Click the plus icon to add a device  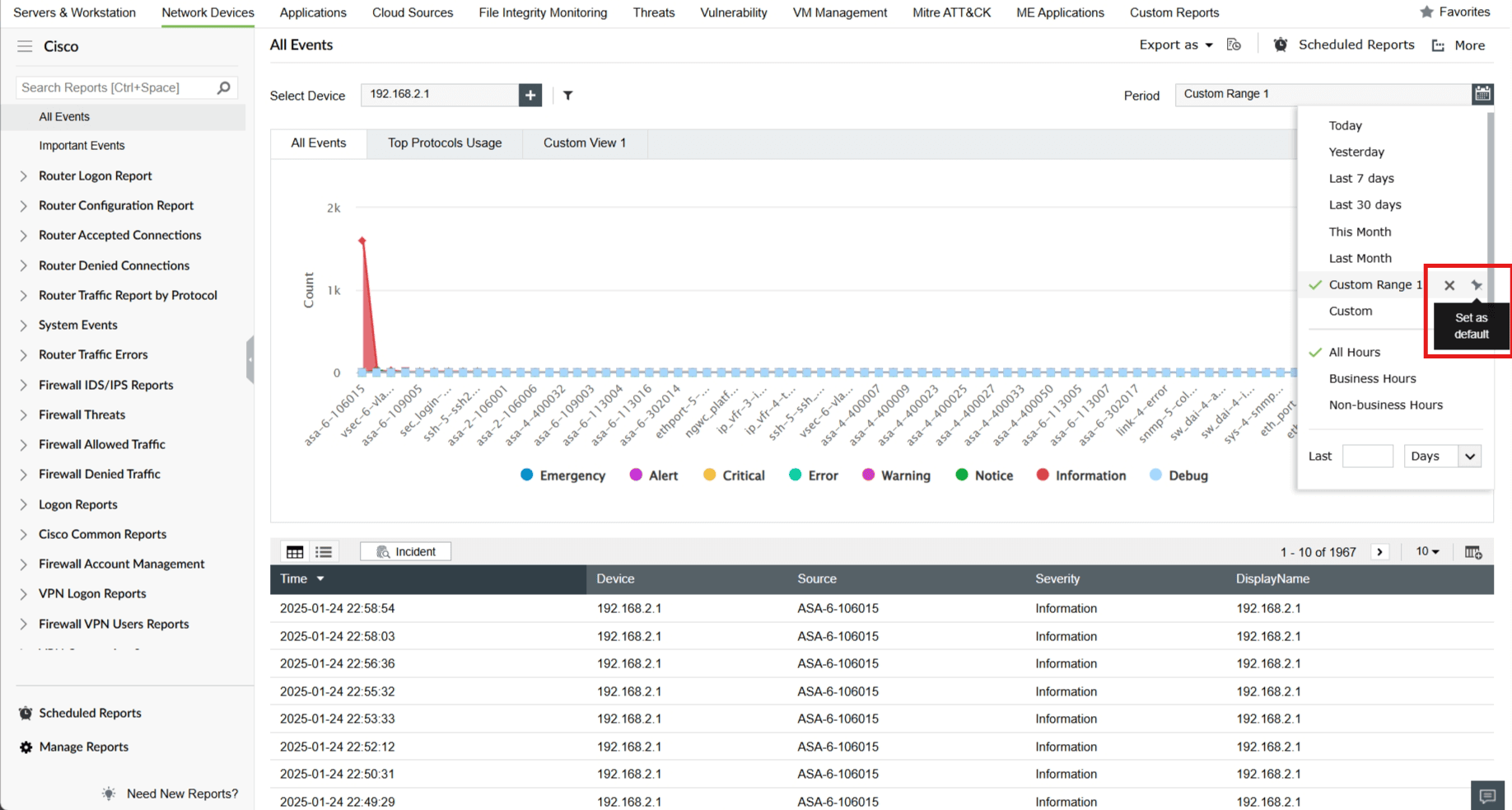(x=530, y=95)
